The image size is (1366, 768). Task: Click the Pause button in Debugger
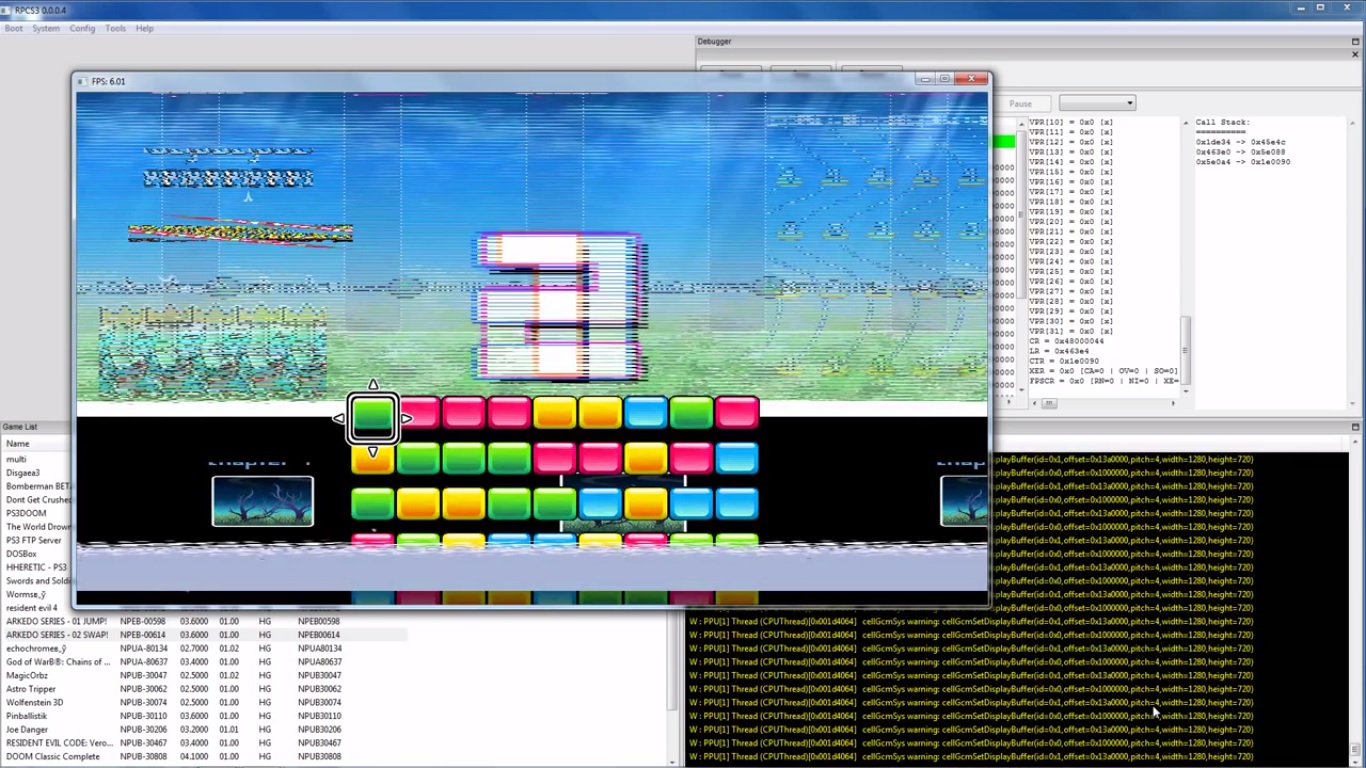coord(1020,103)
